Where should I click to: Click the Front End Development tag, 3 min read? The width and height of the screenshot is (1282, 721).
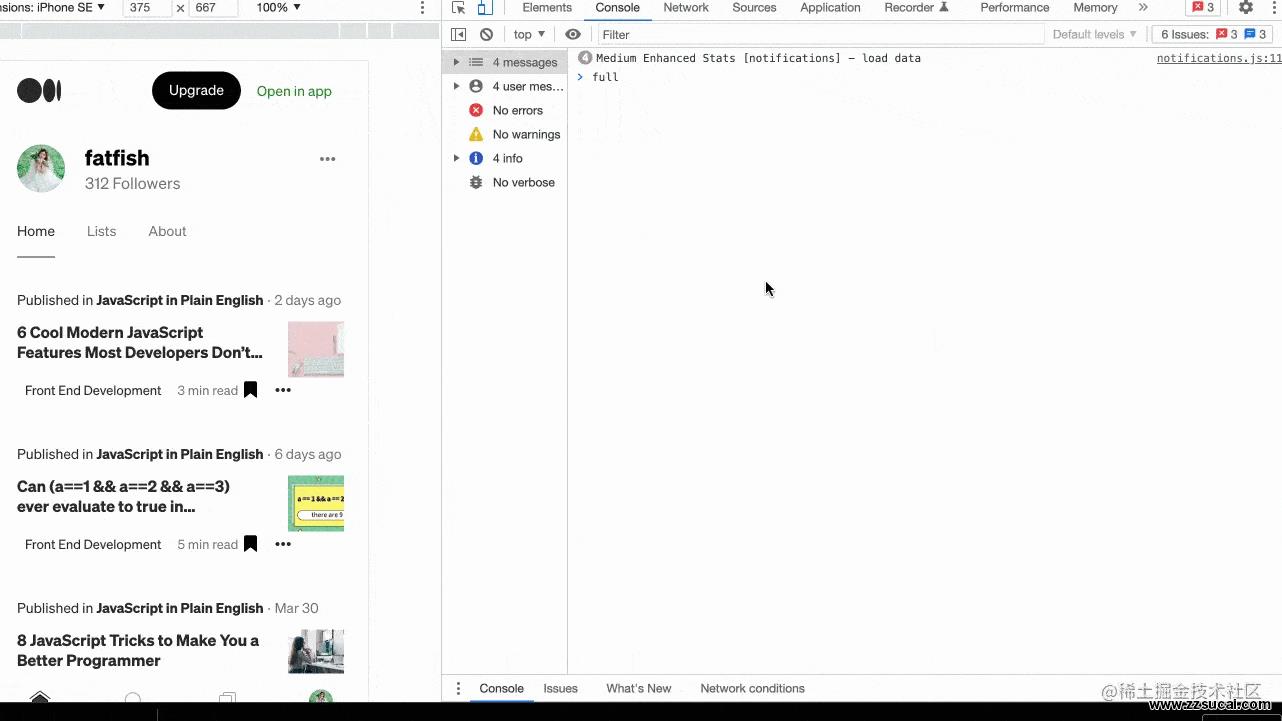[x=93, y=390]
